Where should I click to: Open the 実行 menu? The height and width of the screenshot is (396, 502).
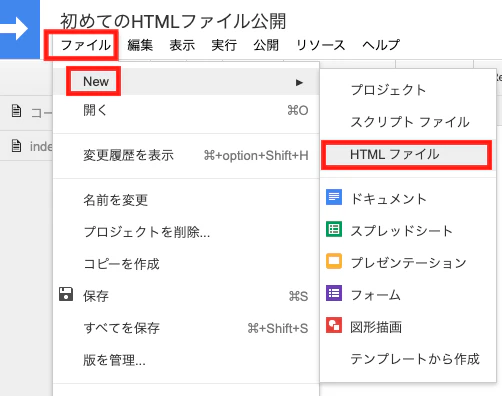coord(224,45)
